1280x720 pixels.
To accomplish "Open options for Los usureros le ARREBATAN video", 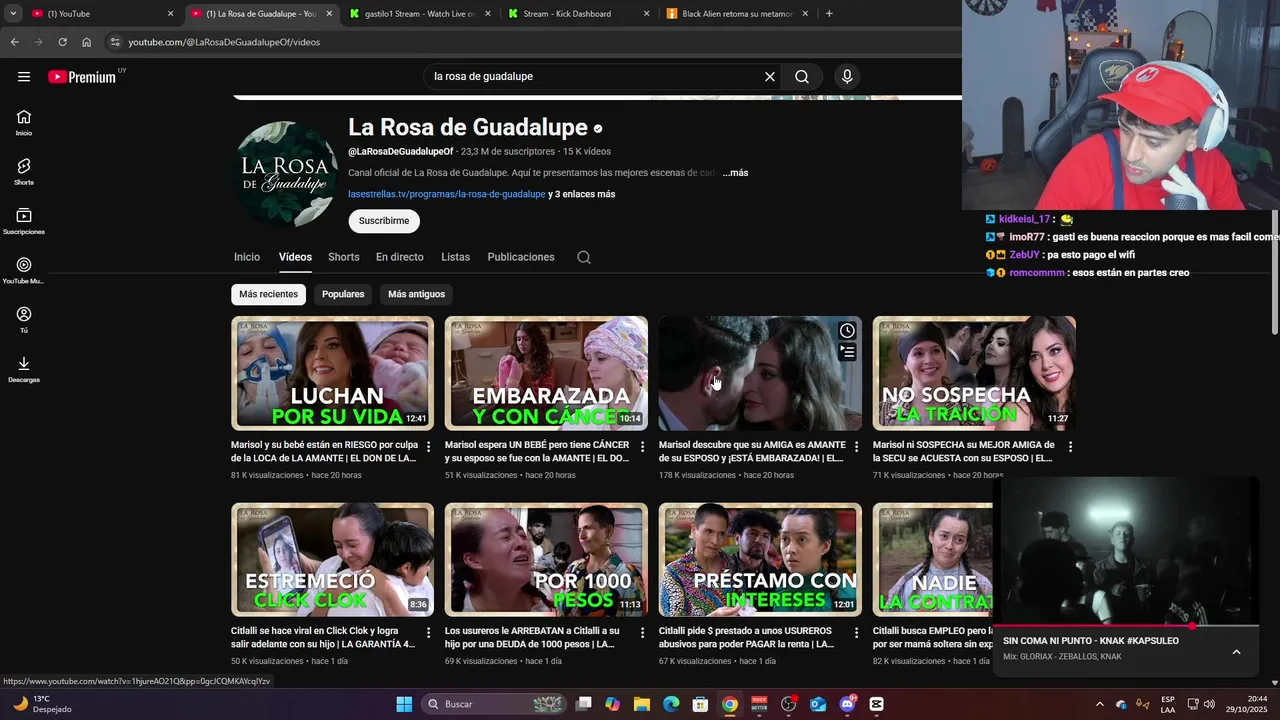I will coord(642,632).
